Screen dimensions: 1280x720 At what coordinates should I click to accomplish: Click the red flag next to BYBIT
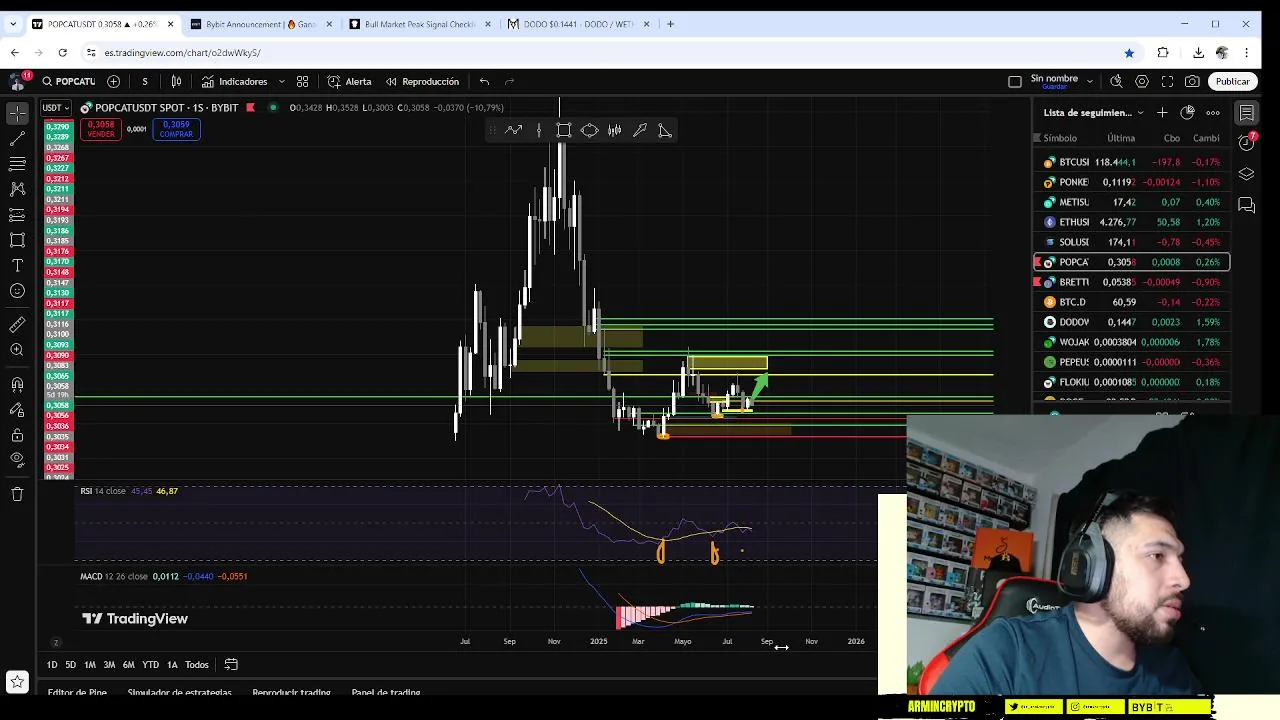(x=250, y=108)
